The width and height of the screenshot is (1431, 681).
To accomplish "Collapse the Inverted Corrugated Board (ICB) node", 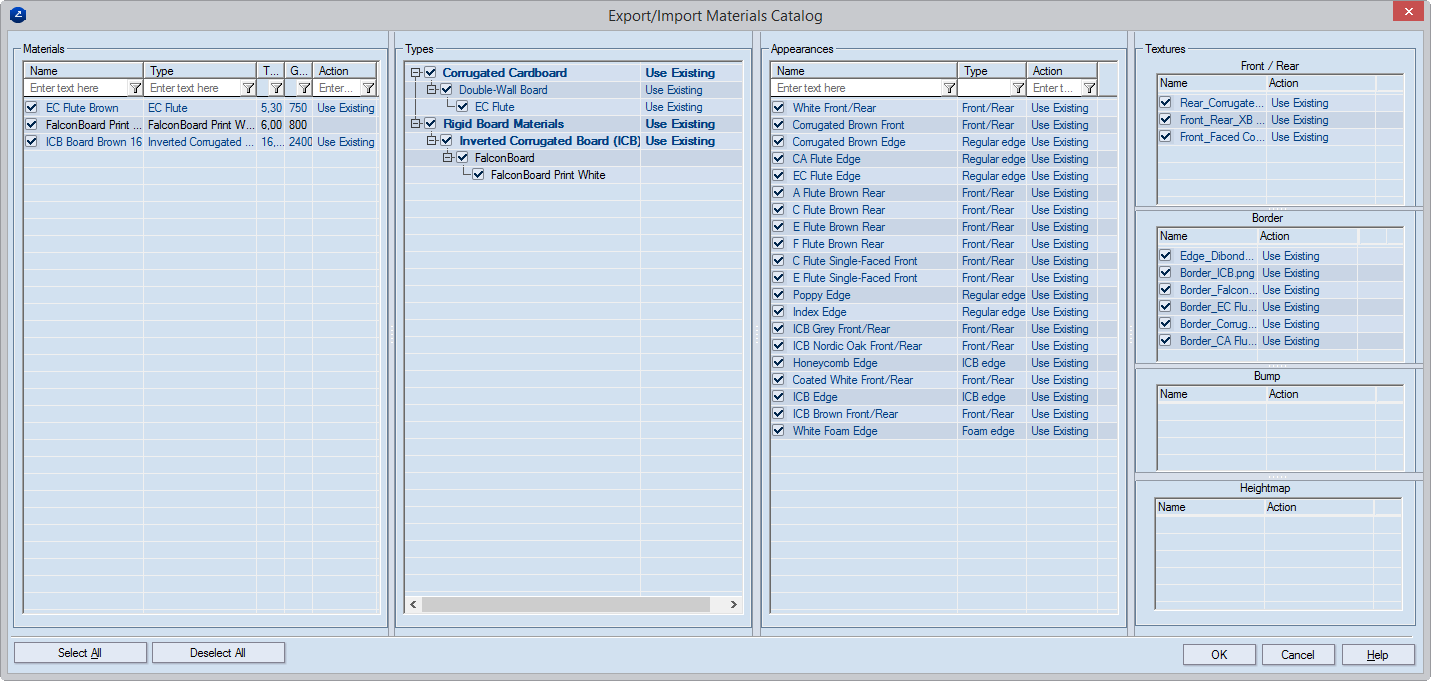I will pos(432,141).
